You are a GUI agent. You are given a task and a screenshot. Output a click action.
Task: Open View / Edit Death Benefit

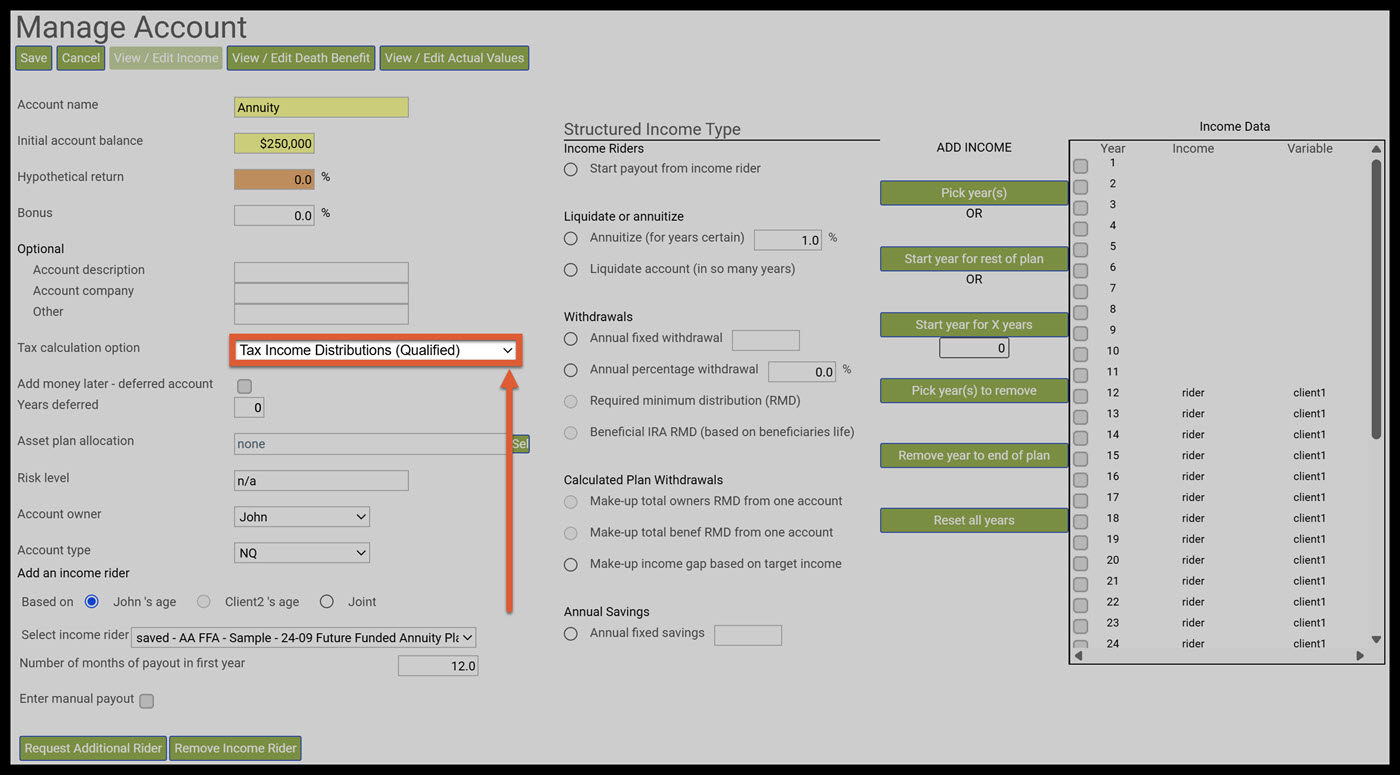(x=301, y=58)
